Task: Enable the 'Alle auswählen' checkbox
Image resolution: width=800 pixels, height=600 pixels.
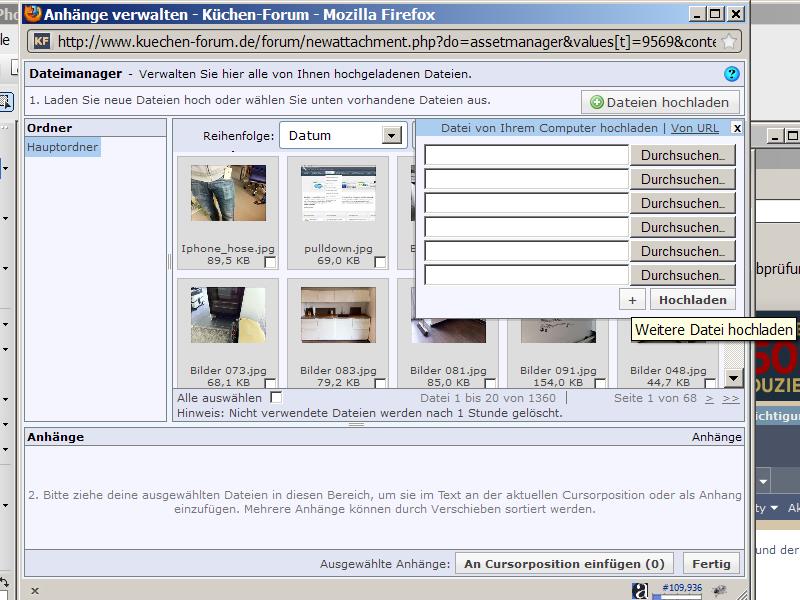Action: click(276, 397)
